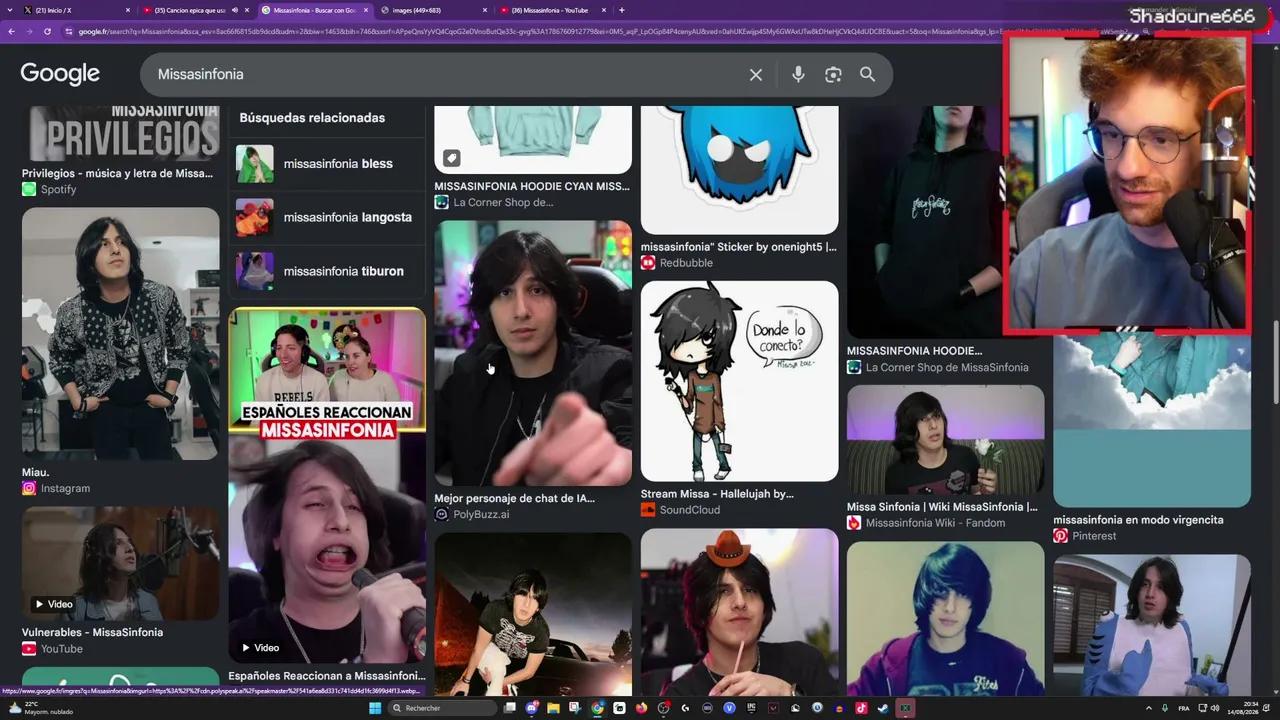Show hidden system tray icons
This screenshot has width=1280, height=720.
pyautogui.click(x=1148, y=708)
